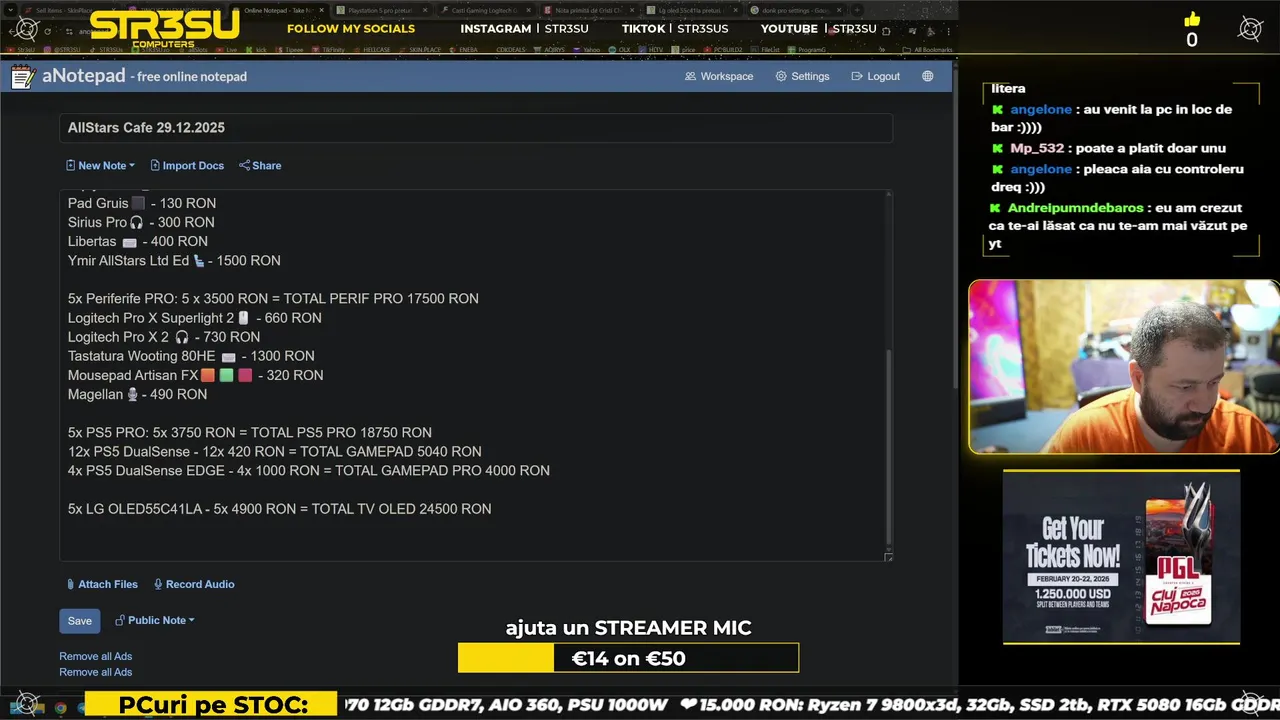The image size is (1280, 720).
Task: Switch to the Sell Items SkinPlace tab
Action: (70, 10)
